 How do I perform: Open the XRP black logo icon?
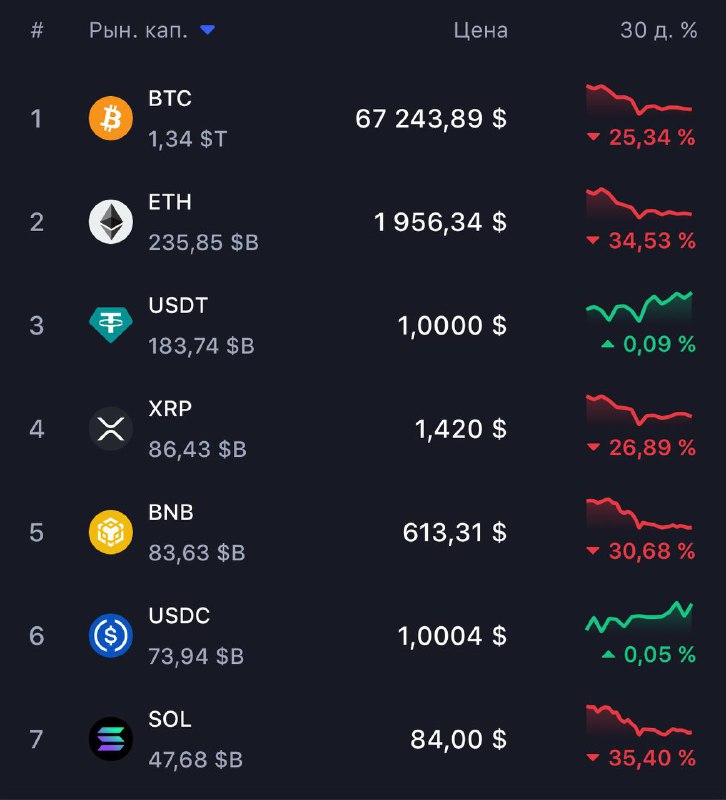tap(111, 429)
